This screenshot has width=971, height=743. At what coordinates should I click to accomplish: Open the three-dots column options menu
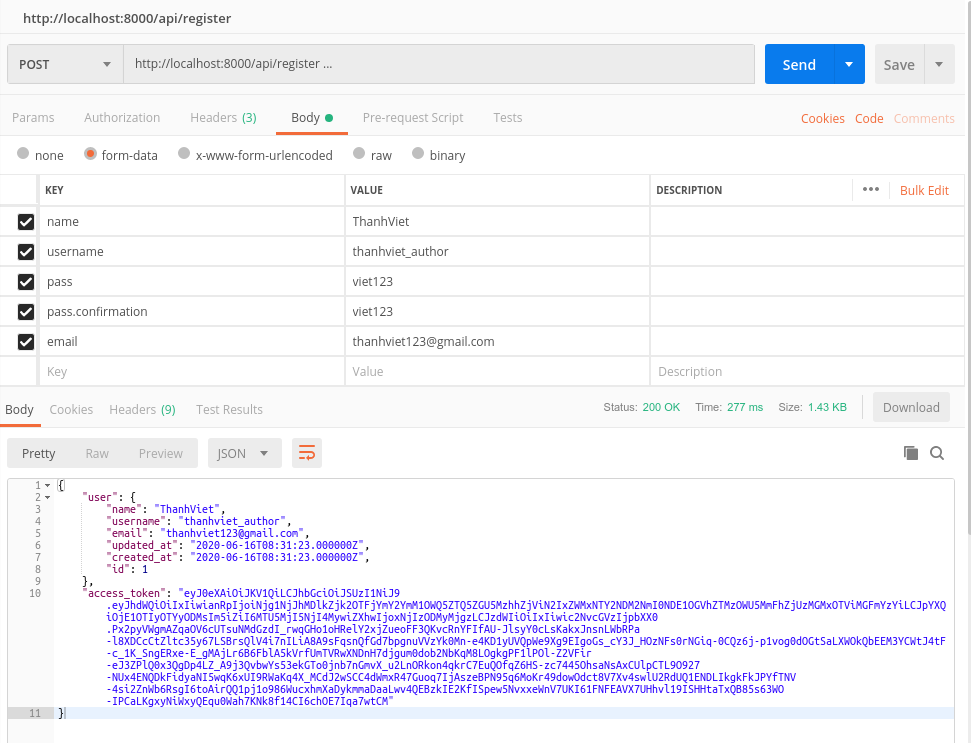(870, 190)
